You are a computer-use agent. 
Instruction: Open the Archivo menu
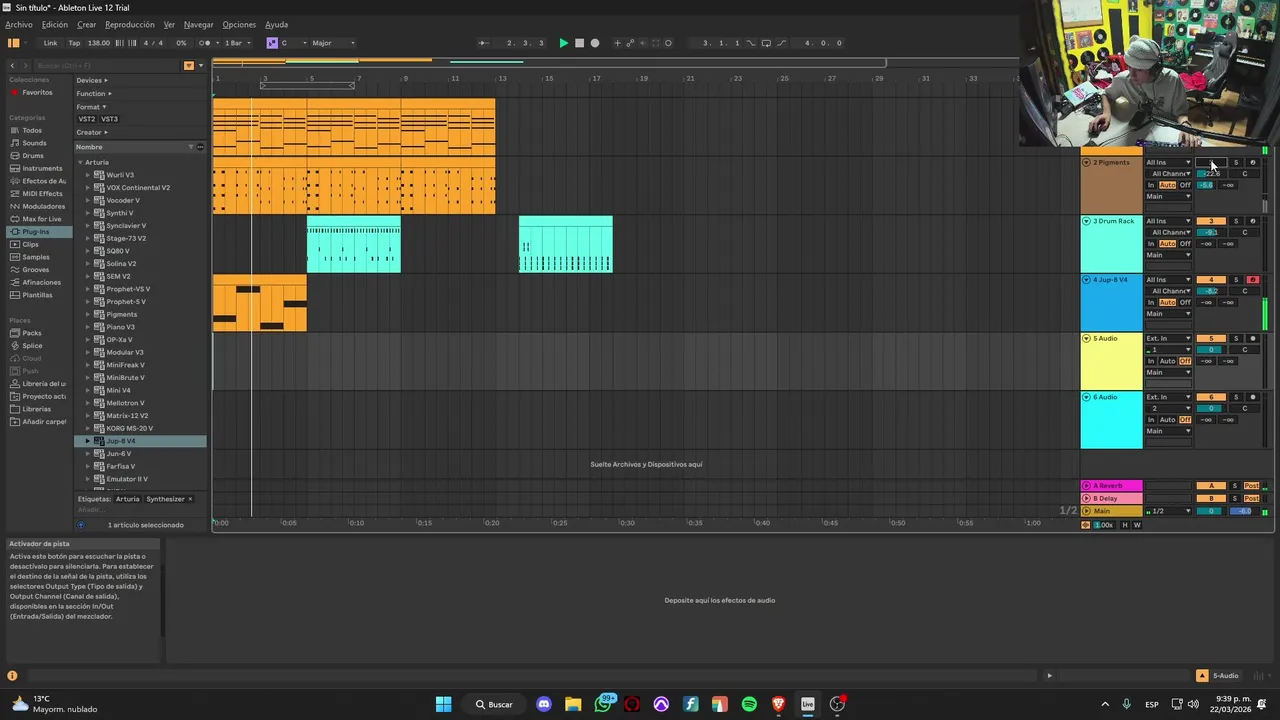pos(19,24)
